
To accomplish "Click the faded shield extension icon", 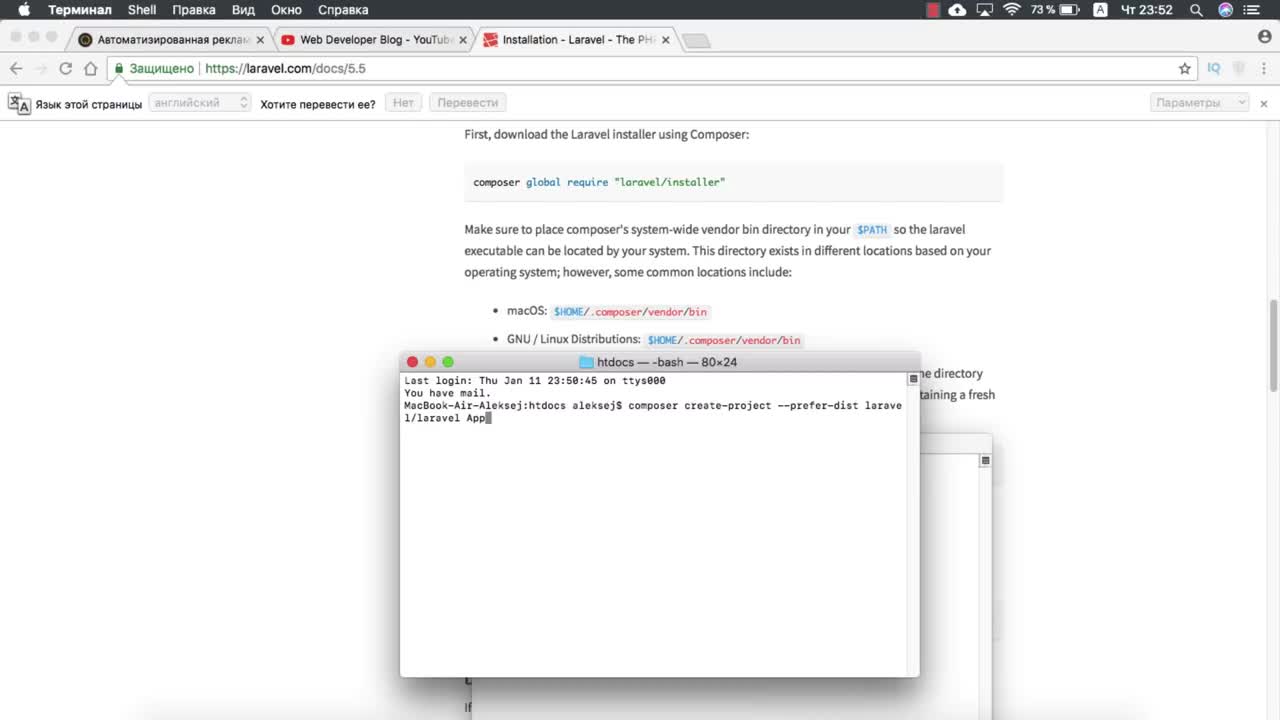I will (1239, 68).
